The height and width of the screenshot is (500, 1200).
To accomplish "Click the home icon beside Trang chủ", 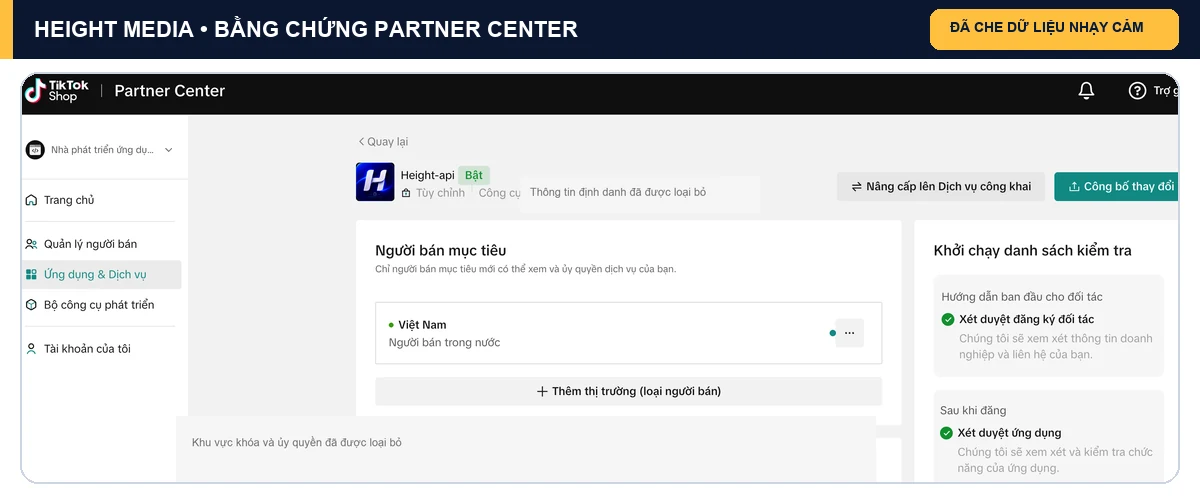I will (32, 200).
